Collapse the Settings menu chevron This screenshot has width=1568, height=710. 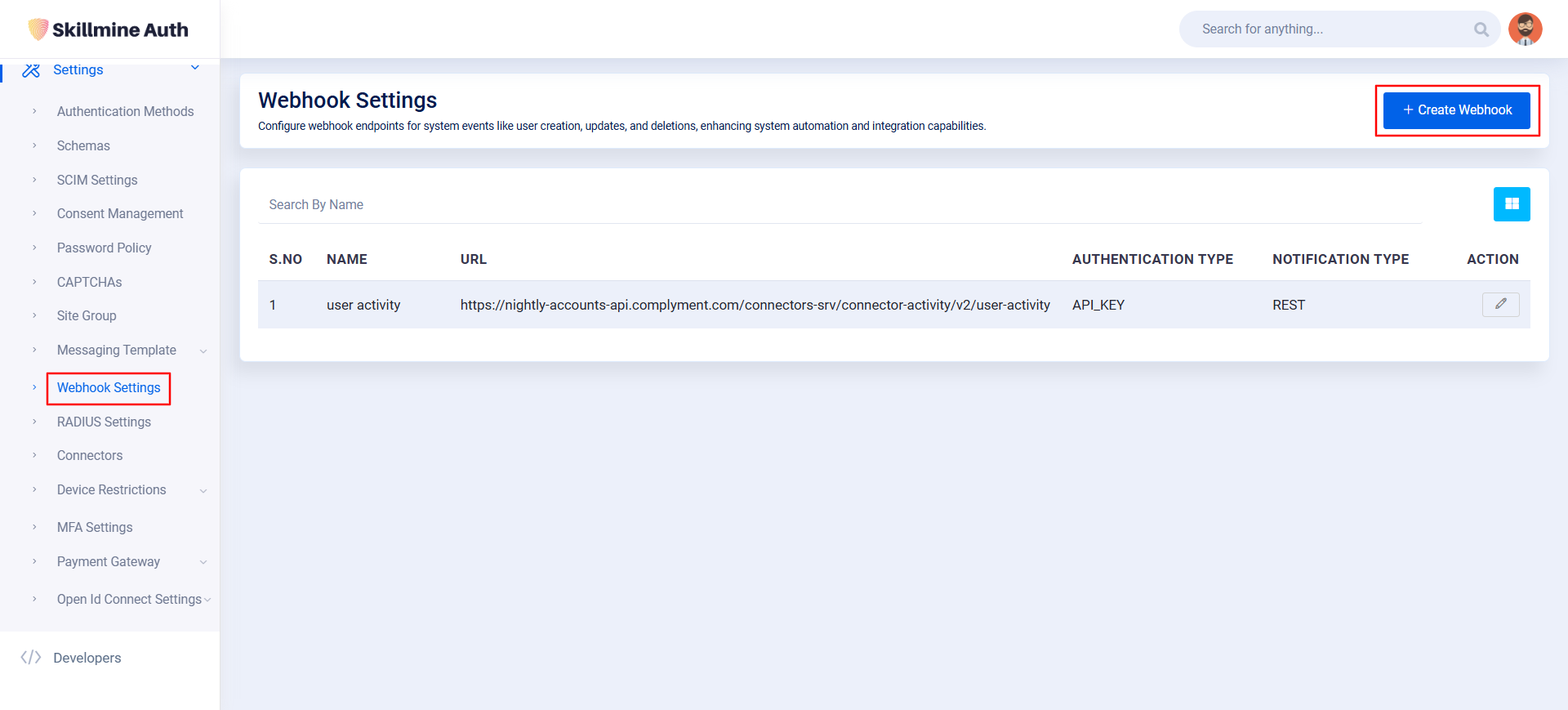point(195,68)
